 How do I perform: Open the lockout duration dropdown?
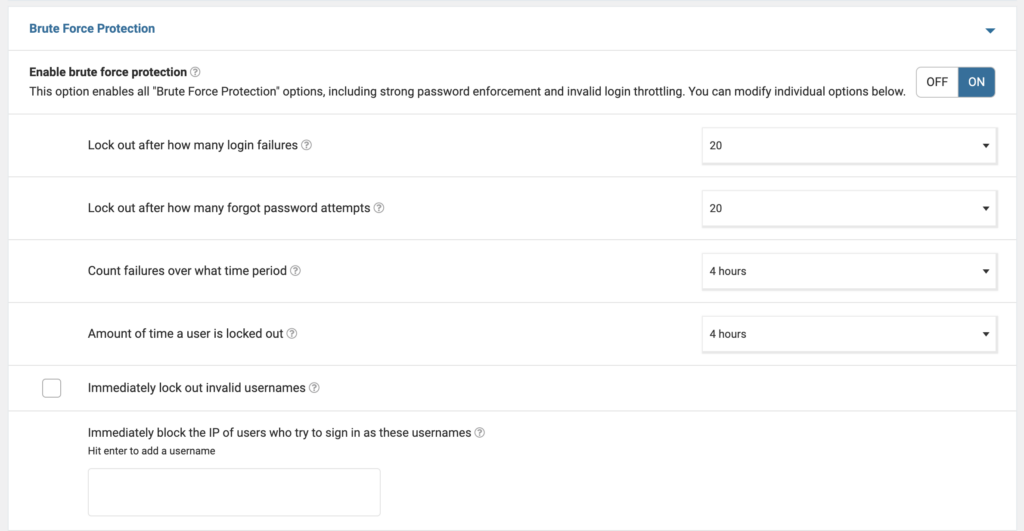click(x=848, y=334)
